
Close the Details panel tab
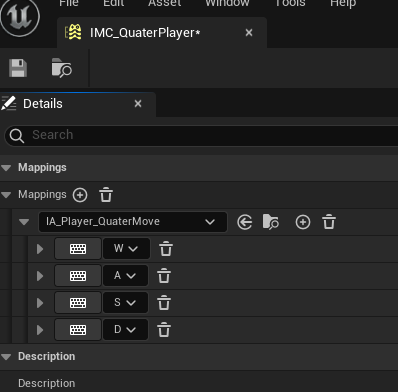[138, 104]
